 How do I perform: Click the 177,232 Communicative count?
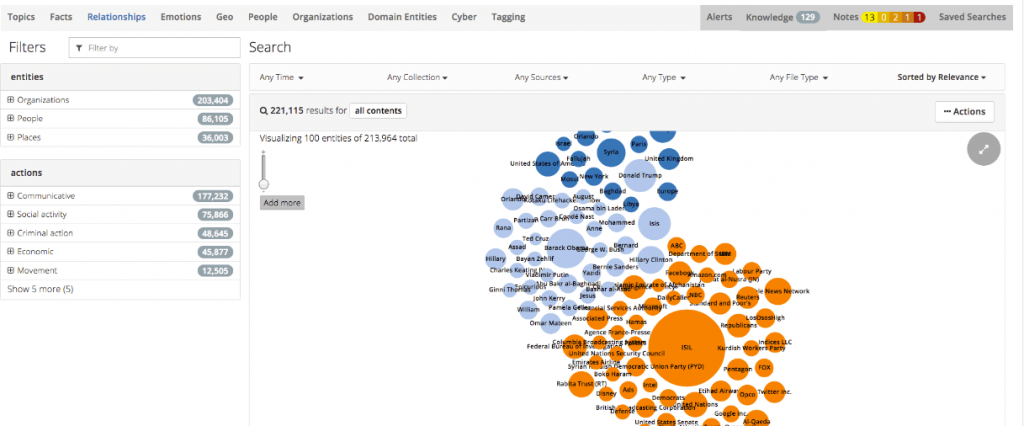point(213,196)
